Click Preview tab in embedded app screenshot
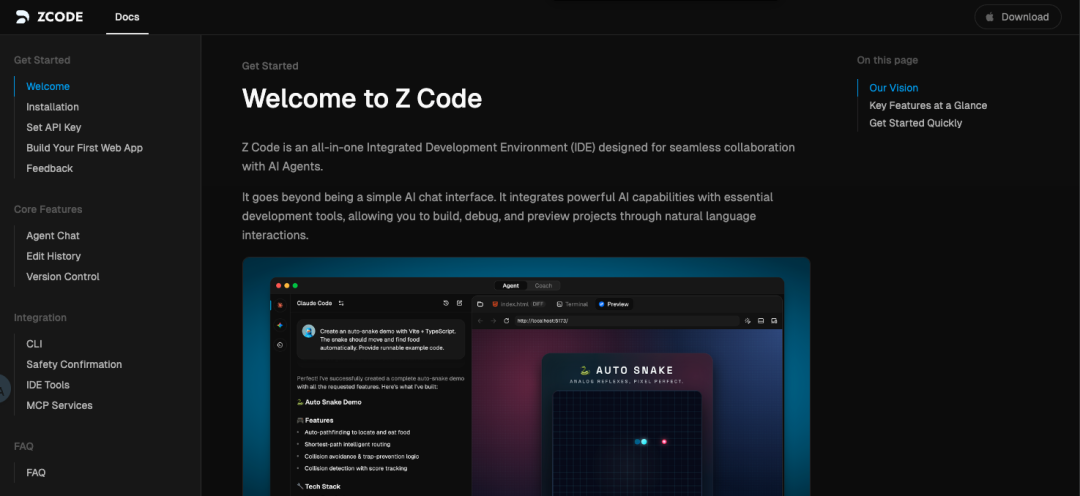The width and height of the screenshot is (1080, 496). point(613,304)
